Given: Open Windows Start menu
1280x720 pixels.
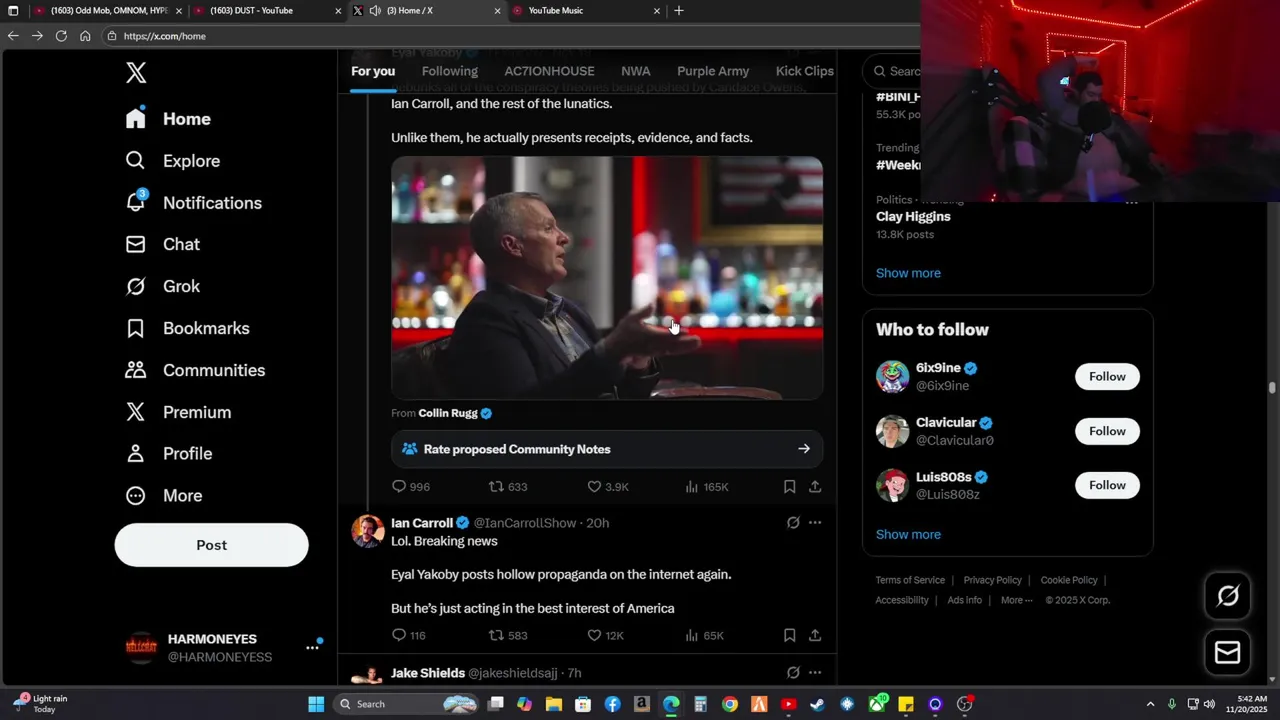Looking at the screenshot, I should pyautogui.click(x=316, y=704).
